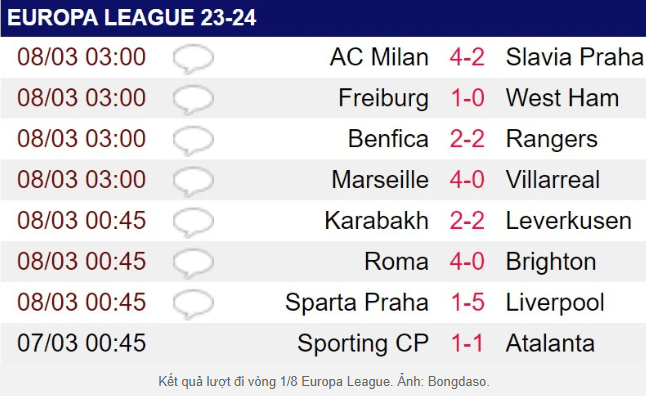Viewport: 646px width, 396px height.
Task: Select the Leverkusen team name
Action: click(569, 221)
